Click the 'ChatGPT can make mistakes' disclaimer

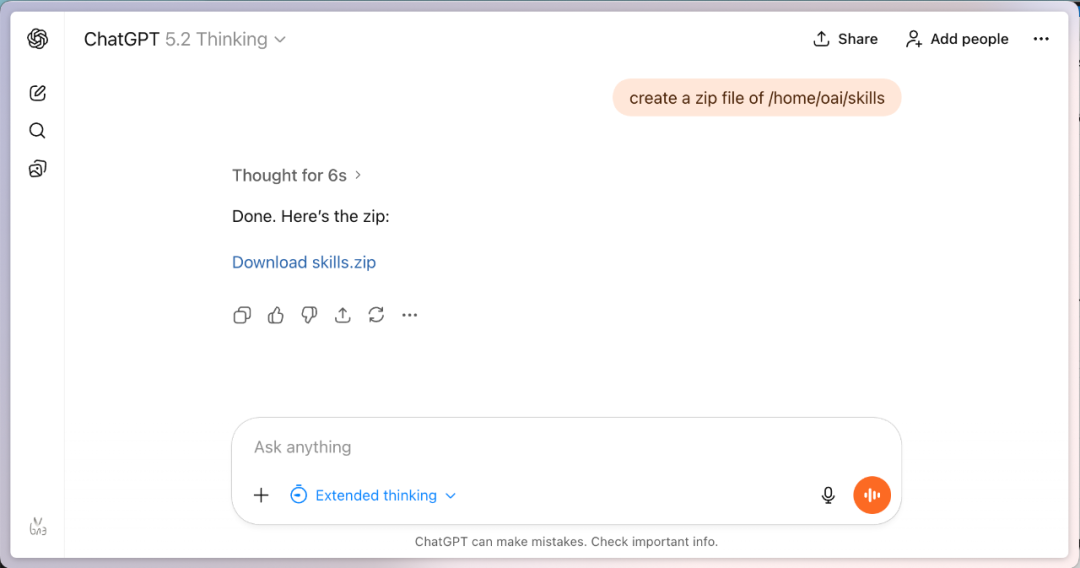point(566,542)
